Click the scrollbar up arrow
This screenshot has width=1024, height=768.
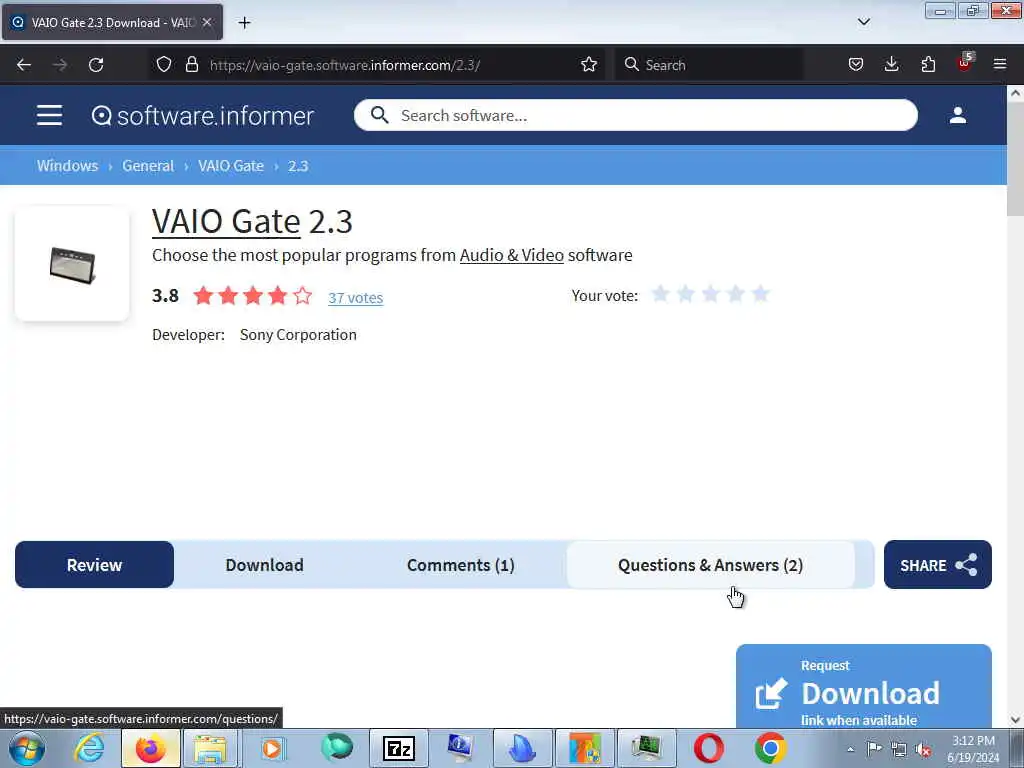point(1015,93)
